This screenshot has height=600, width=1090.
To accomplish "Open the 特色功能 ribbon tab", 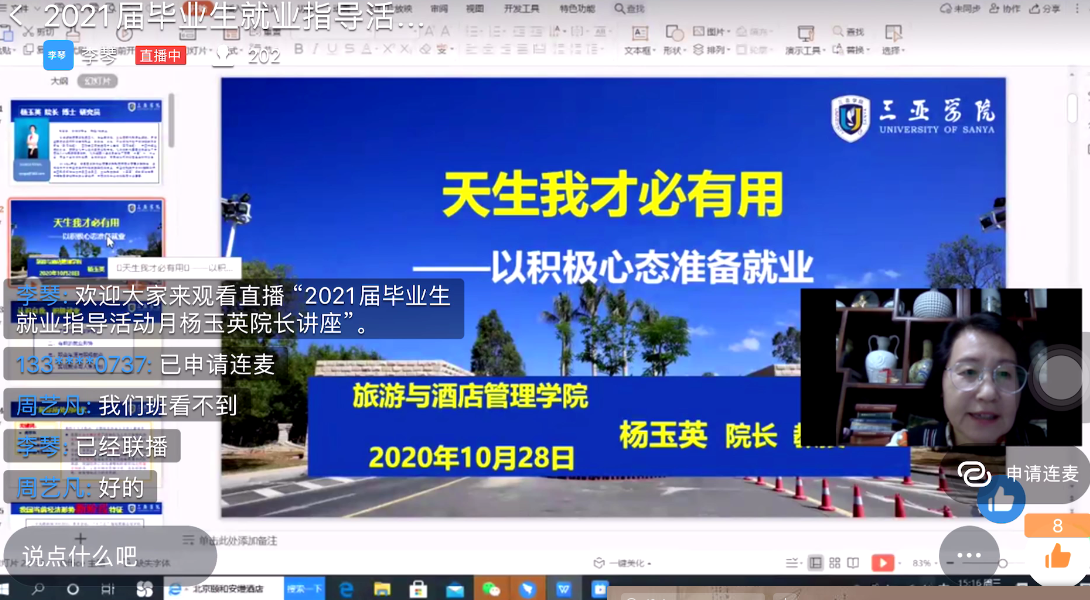I will pyautogui.click(x=577, y=8).
